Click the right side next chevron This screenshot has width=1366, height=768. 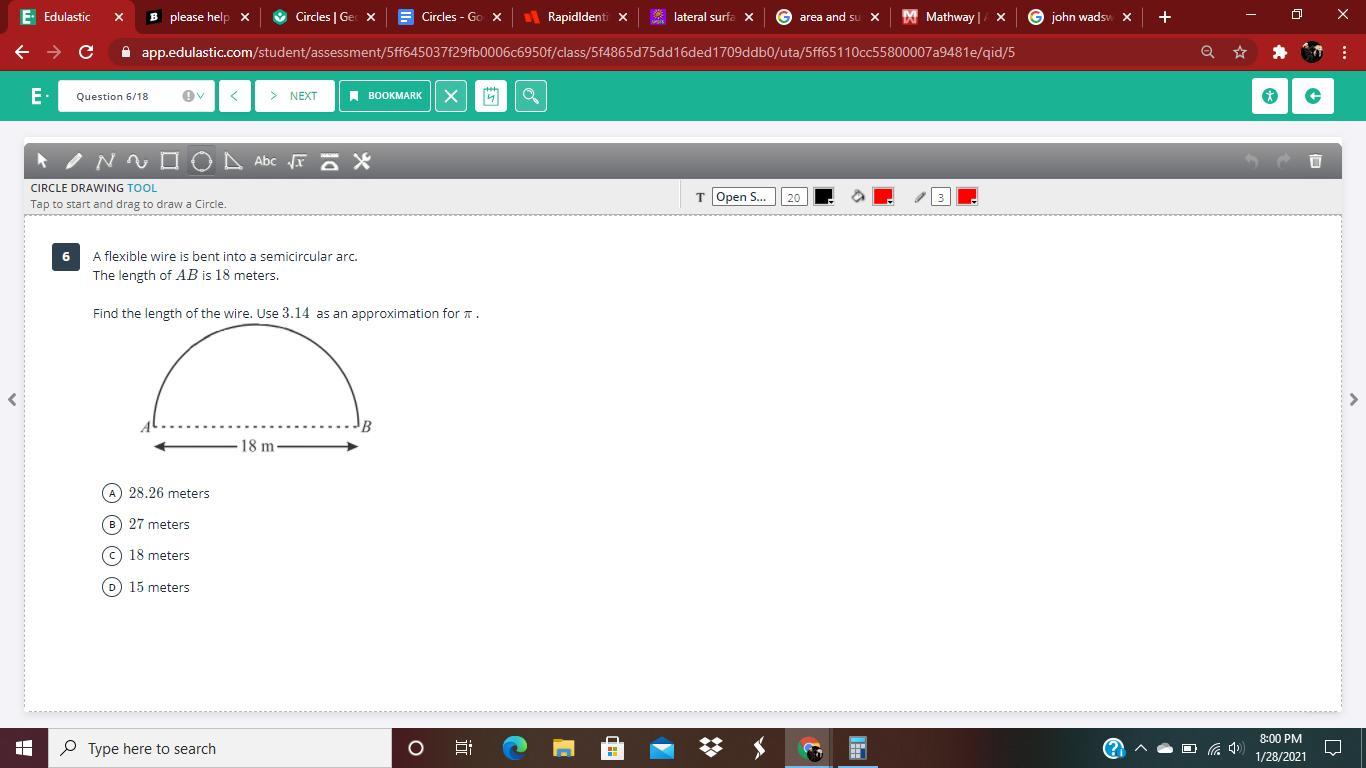pyautogui.click(x=1354, y=399)
